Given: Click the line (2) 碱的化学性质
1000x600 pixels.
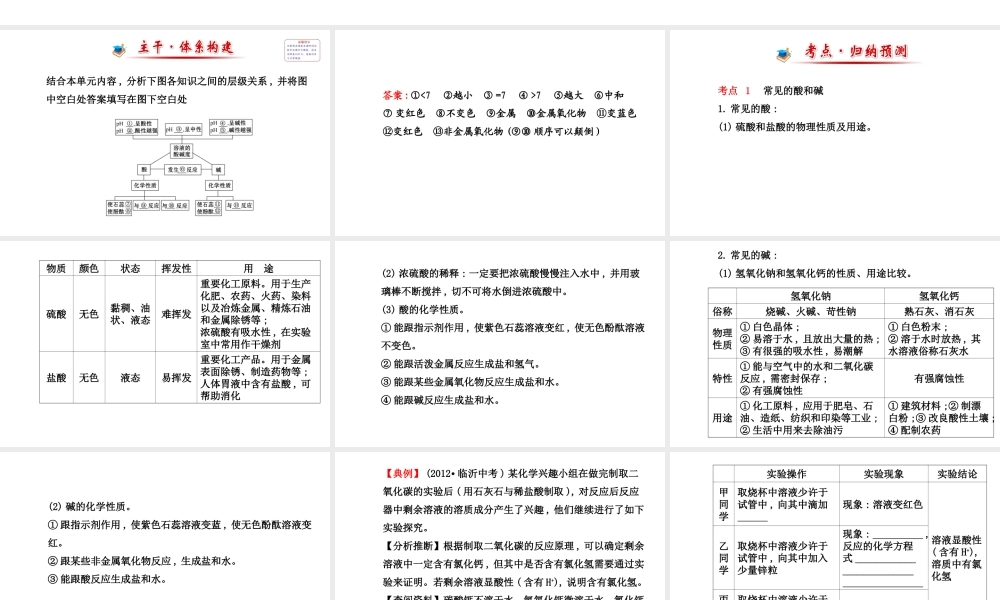Looking at the screenshot, I should [x=90, y=507].
